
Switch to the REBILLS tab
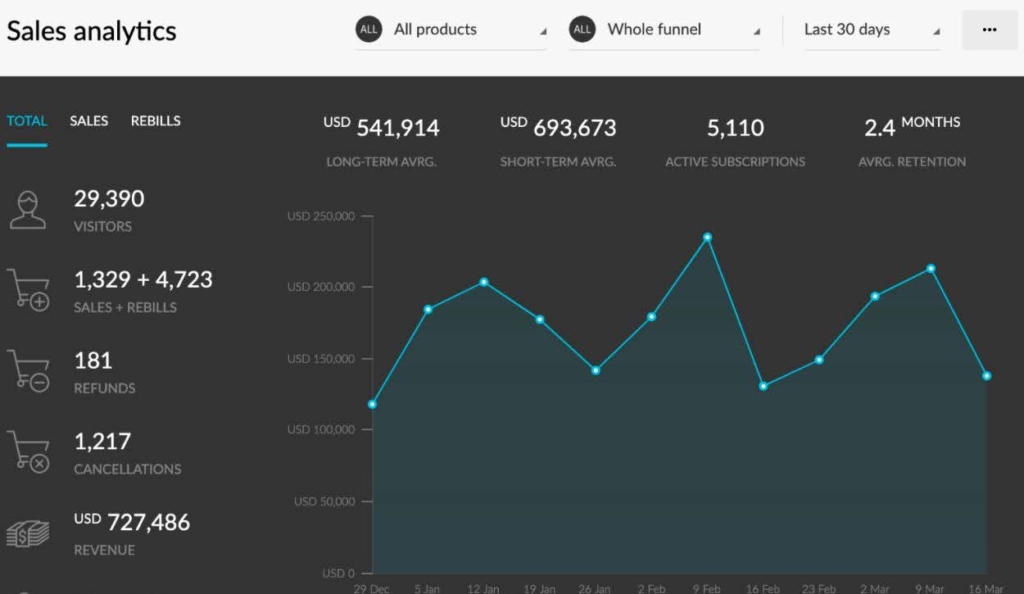(156, 121)
